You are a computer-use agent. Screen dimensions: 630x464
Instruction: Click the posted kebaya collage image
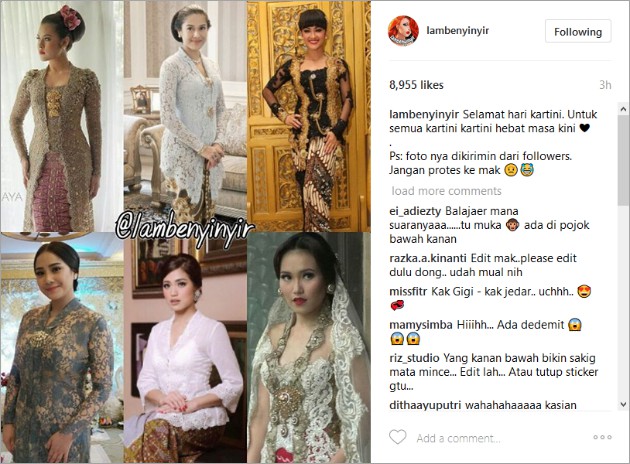point(185,232)
